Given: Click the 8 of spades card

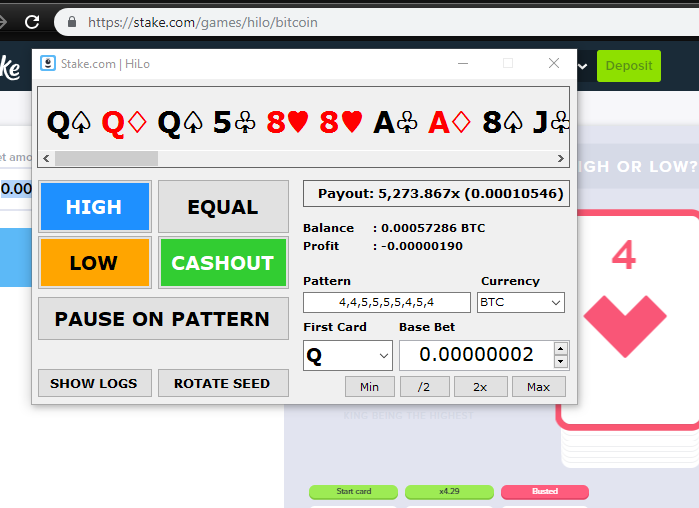Looking at the screenshot, I should (502, 122).
